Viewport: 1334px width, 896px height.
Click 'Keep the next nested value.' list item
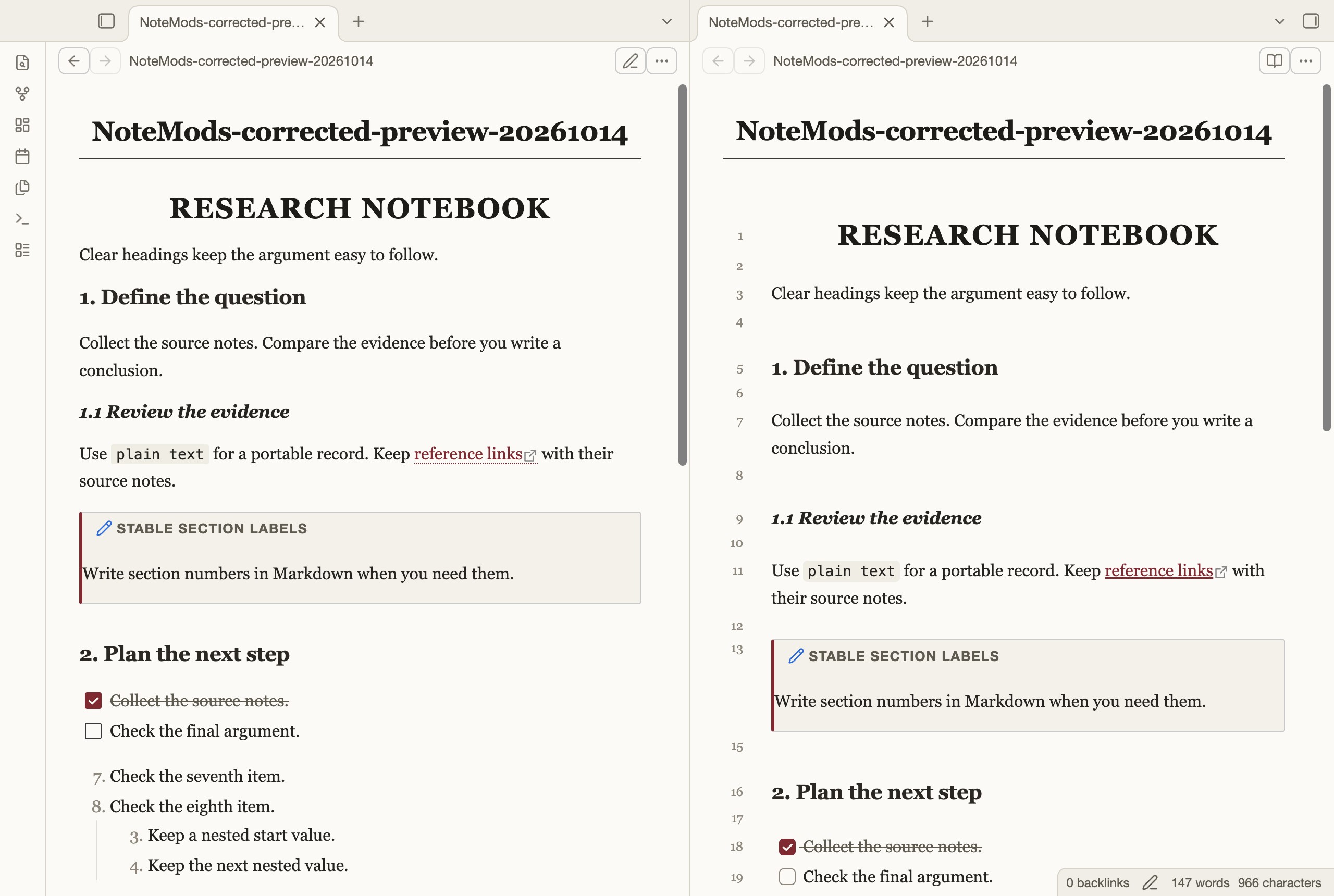coord(248,865)
